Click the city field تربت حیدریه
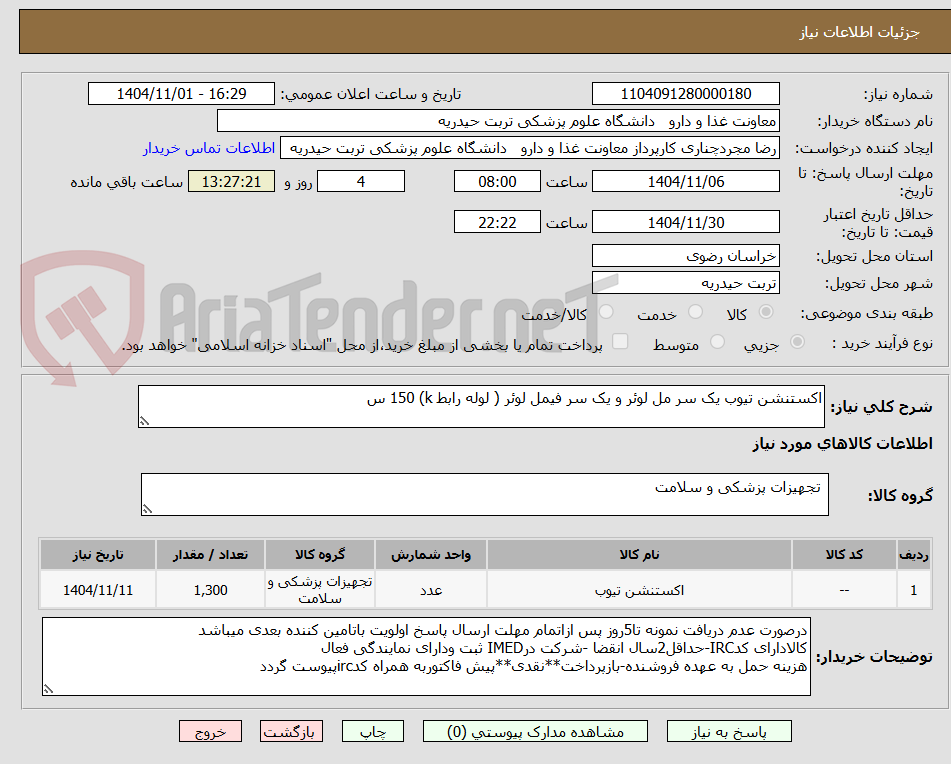951x764 pixels. pyautogui.click(x=685, y=283)
